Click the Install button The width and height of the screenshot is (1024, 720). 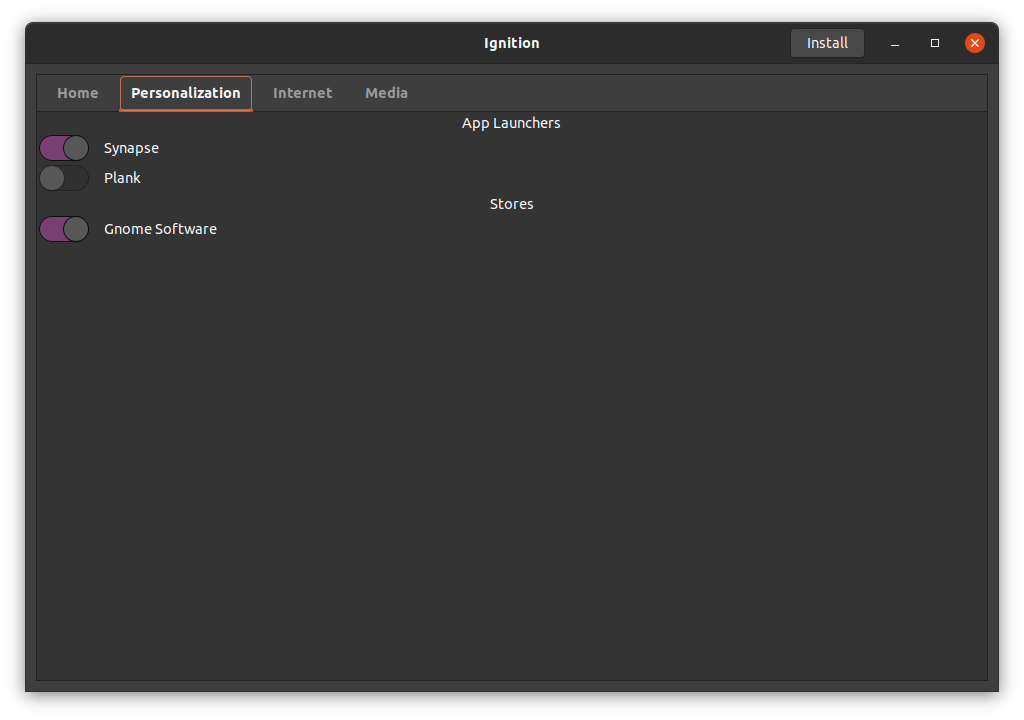[x=827, y=43]
